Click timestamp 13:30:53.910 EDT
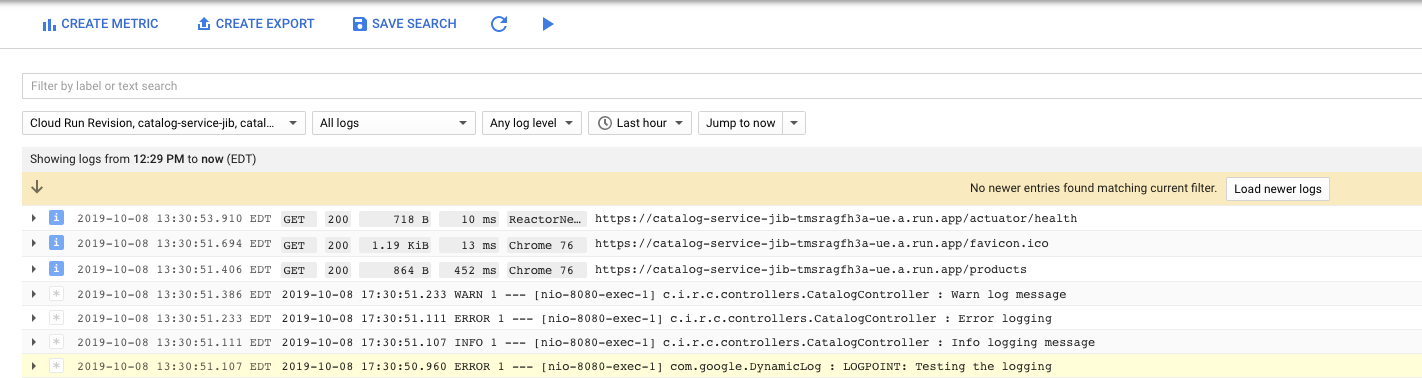Screen dimensions: 1422x378 (x=174, y=219)
